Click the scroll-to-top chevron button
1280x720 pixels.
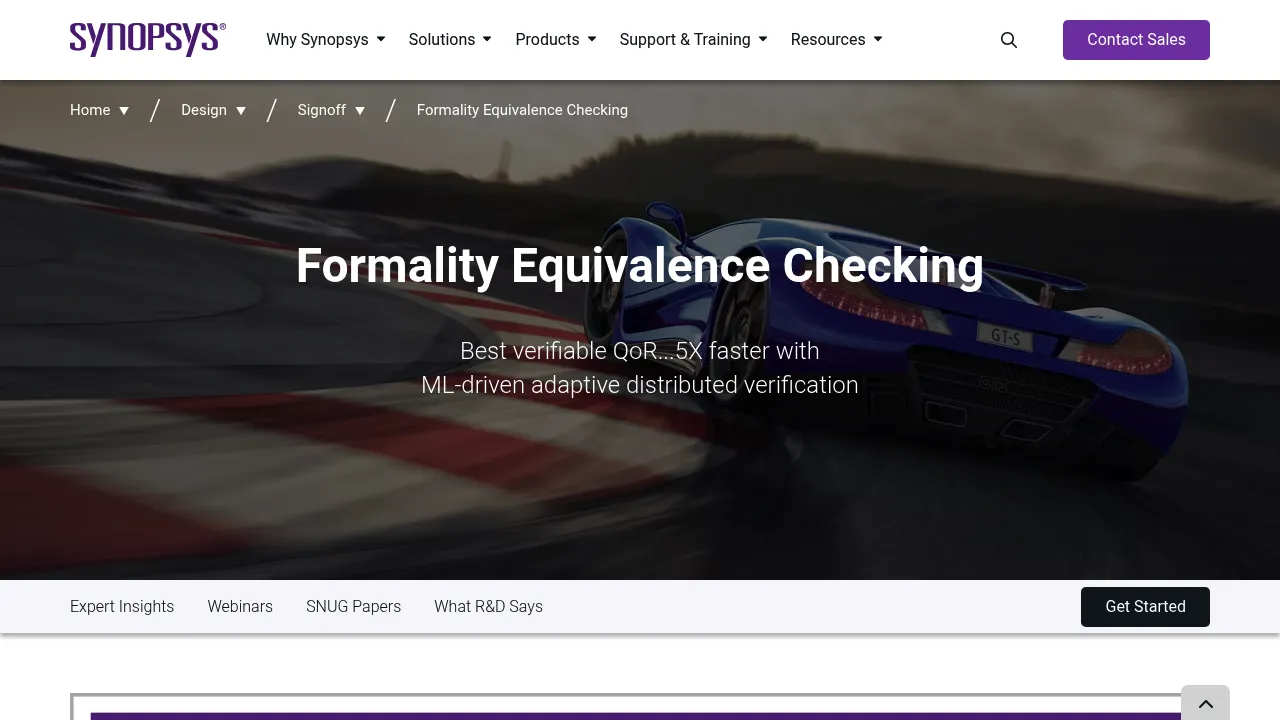pos(1205,703)
